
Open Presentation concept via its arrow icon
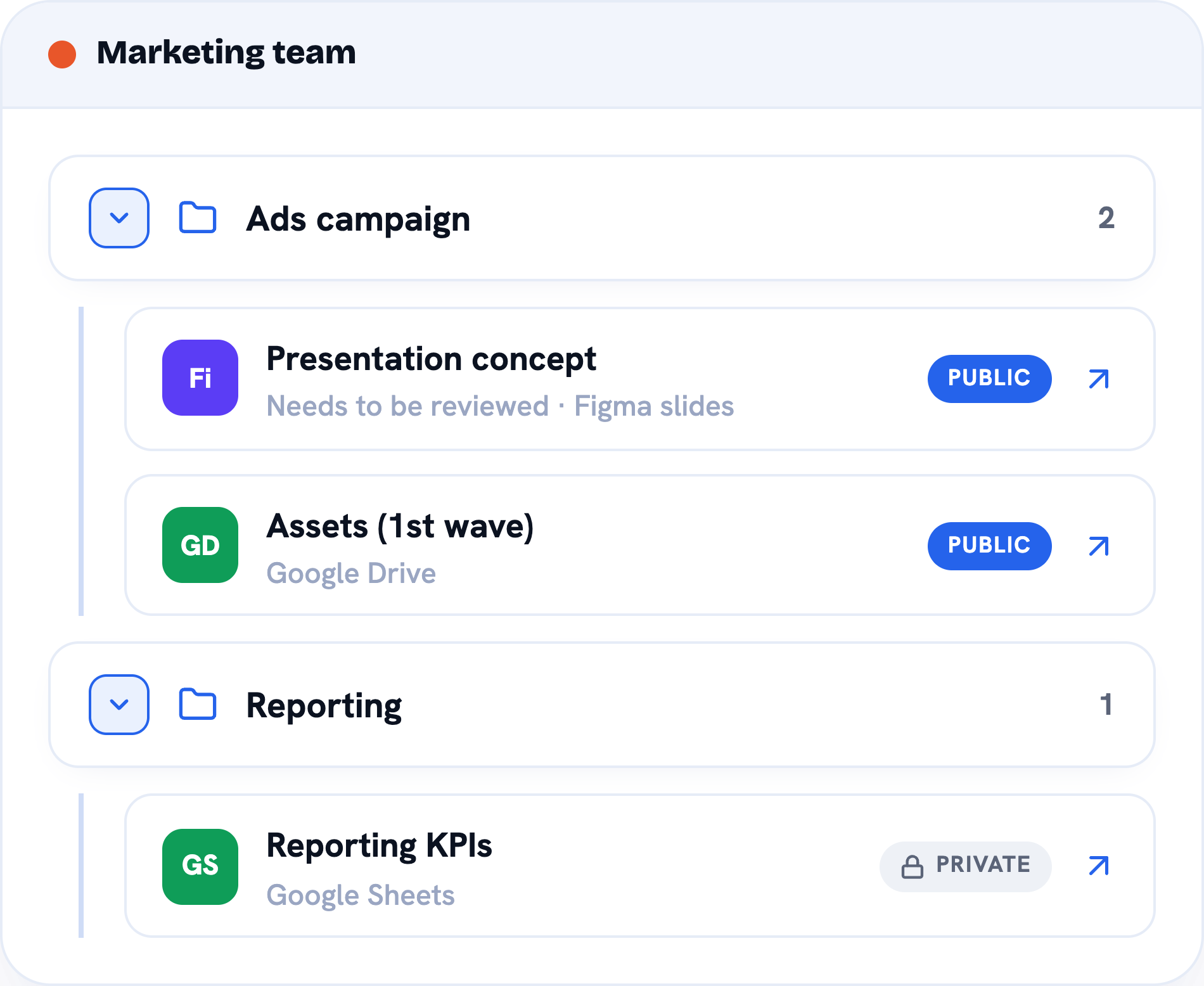[1099, 379]
